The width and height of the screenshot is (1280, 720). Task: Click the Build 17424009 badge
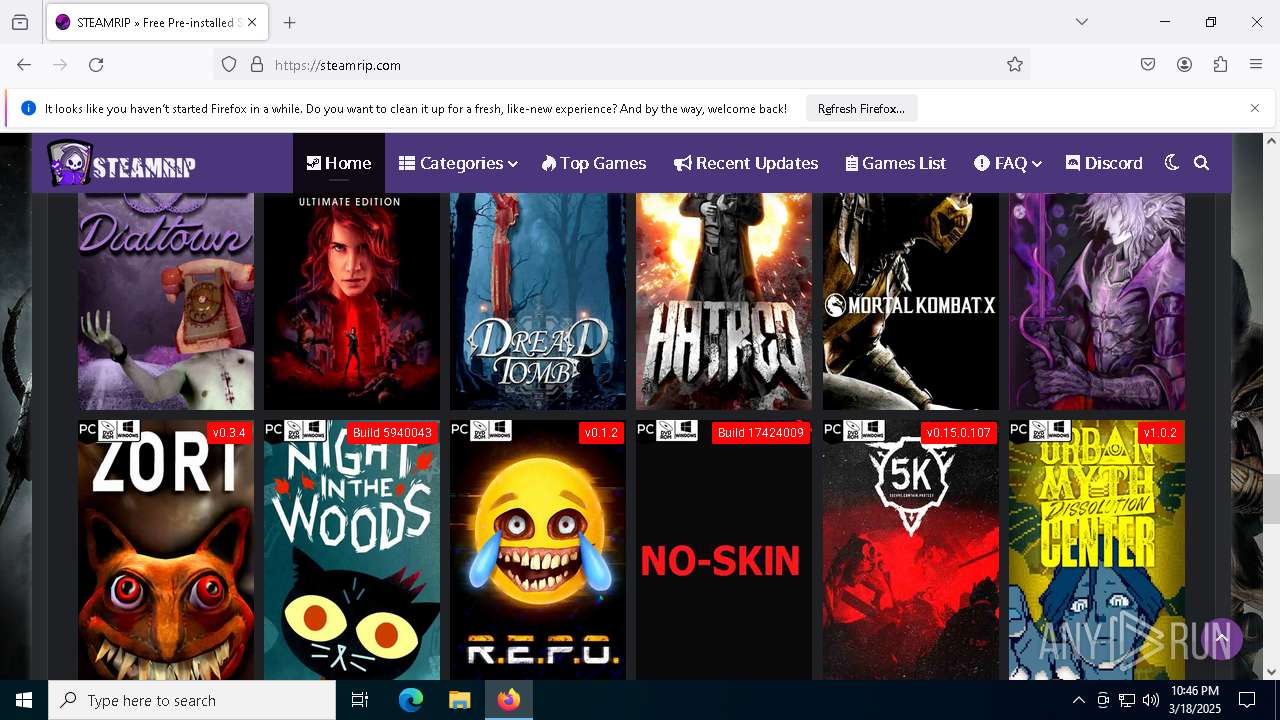[x=761, y=433]
